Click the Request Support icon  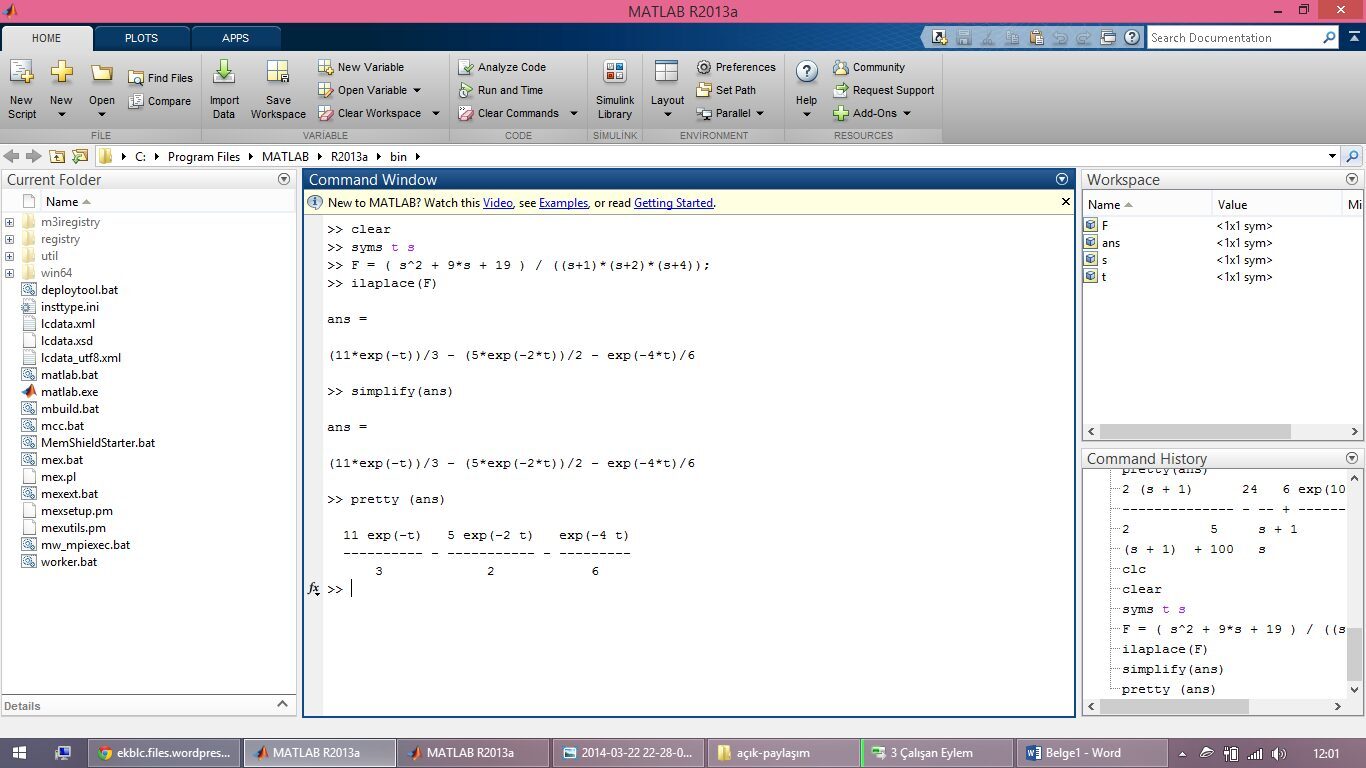pos(841,90)
